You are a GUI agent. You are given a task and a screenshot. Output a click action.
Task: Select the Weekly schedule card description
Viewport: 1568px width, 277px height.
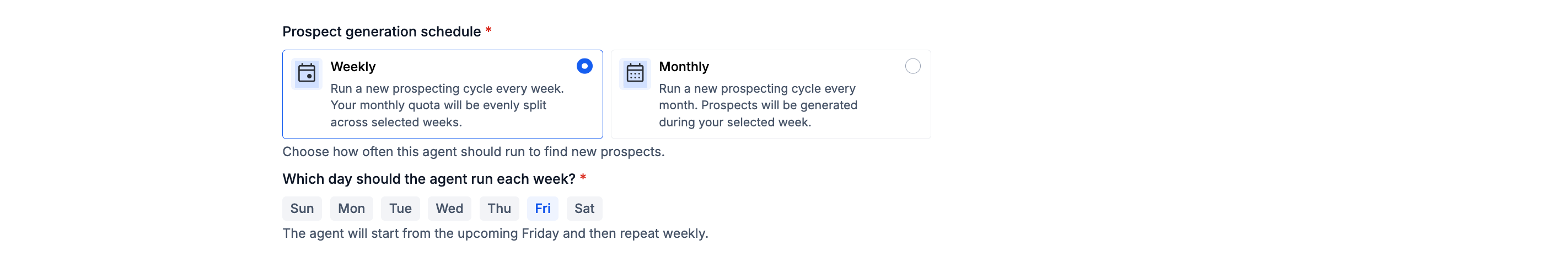click(x=447, y=105)
